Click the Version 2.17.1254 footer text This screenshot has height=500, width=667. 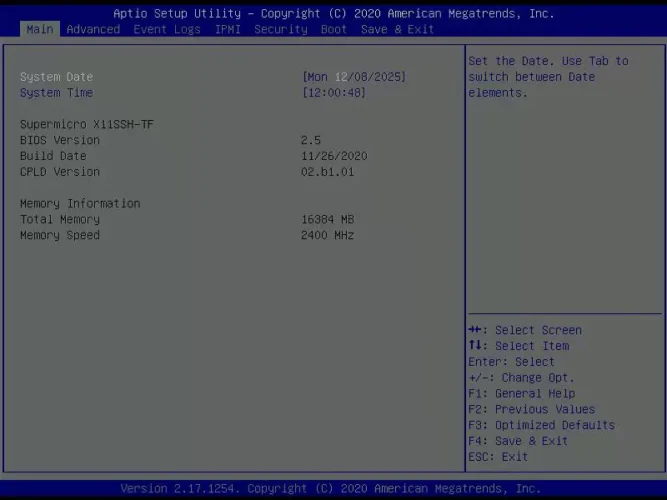click(331, 488)
